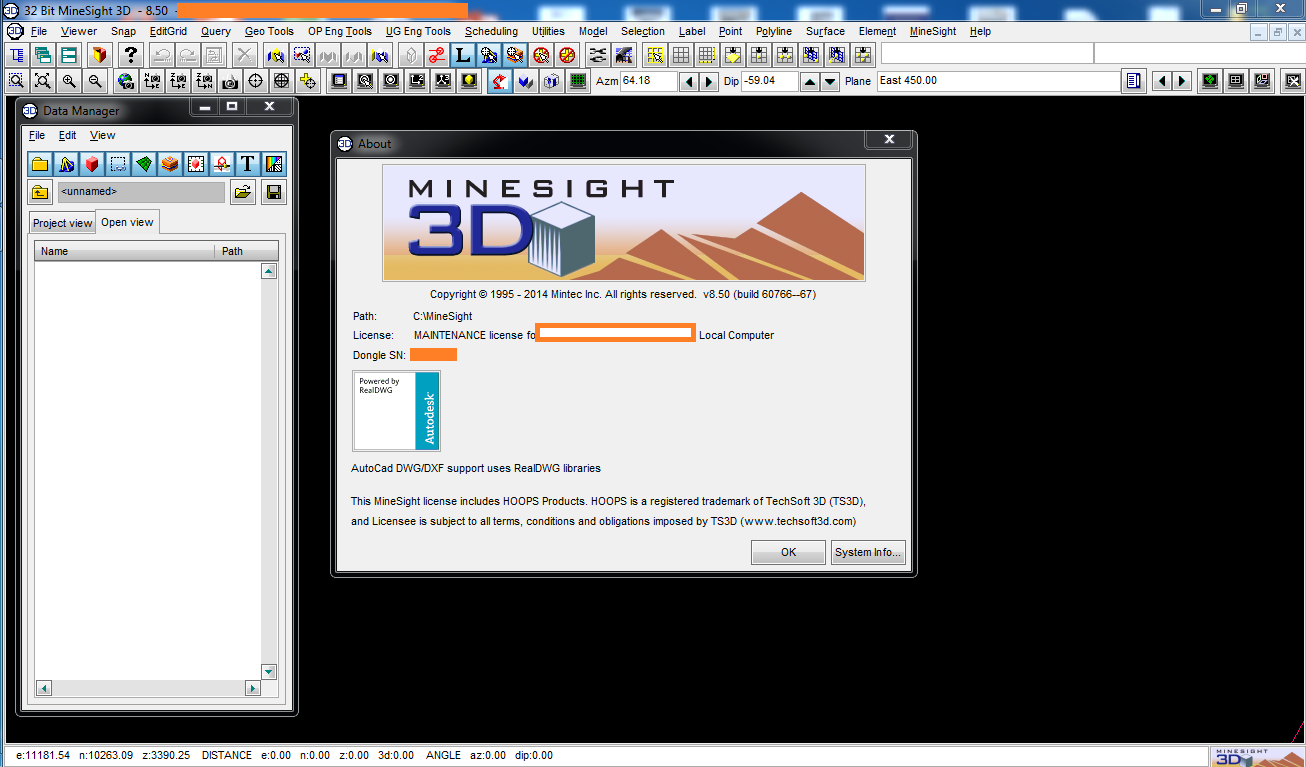Select the Text element icon in Data Manager
The width and height of the screenshot is (1306, 767).
point(246,163)
